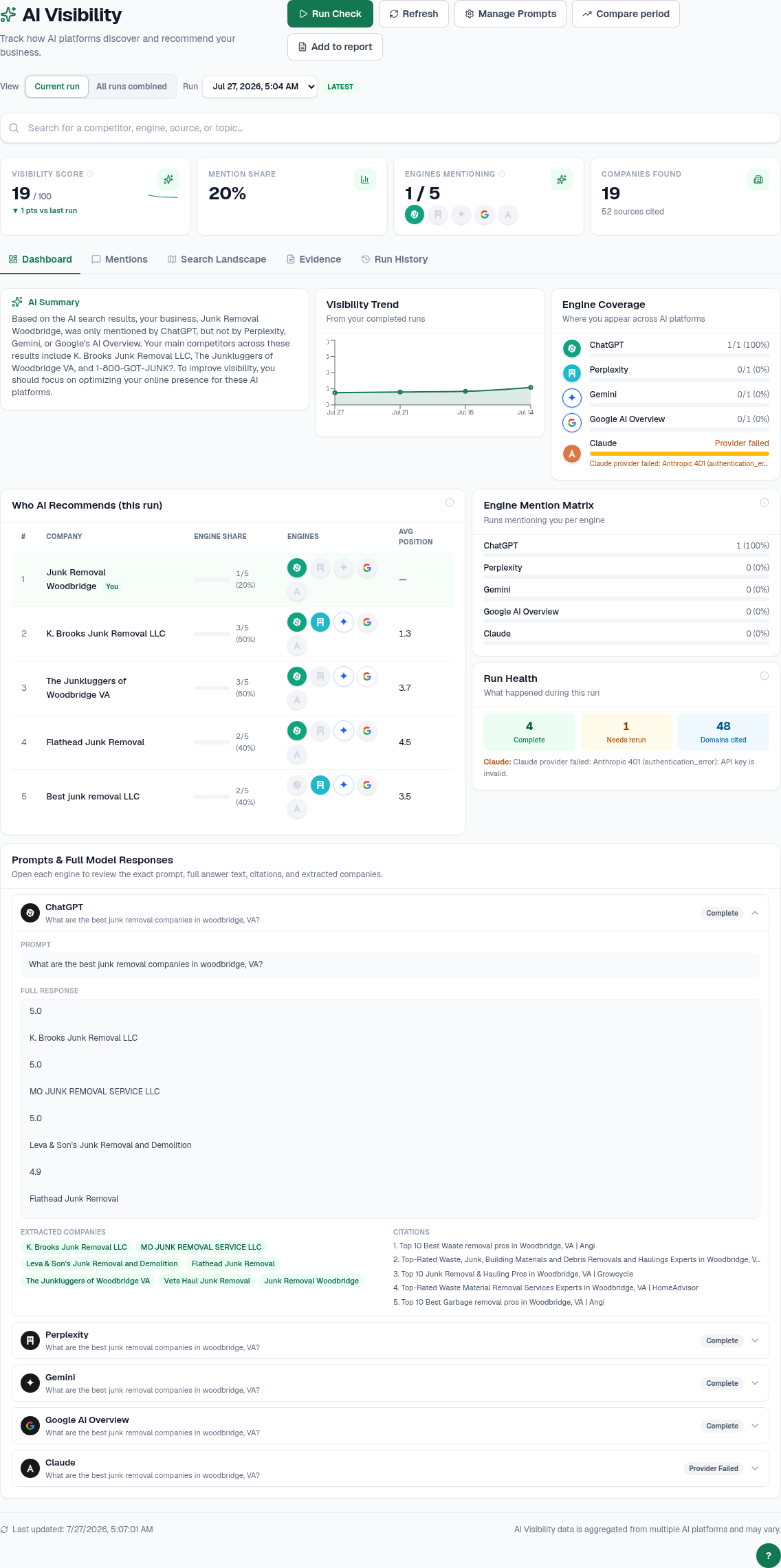Click the Visibility Score info icon
Image resolution: width=781 pixels, height=1568 pixels.
[x=90, y=174]
